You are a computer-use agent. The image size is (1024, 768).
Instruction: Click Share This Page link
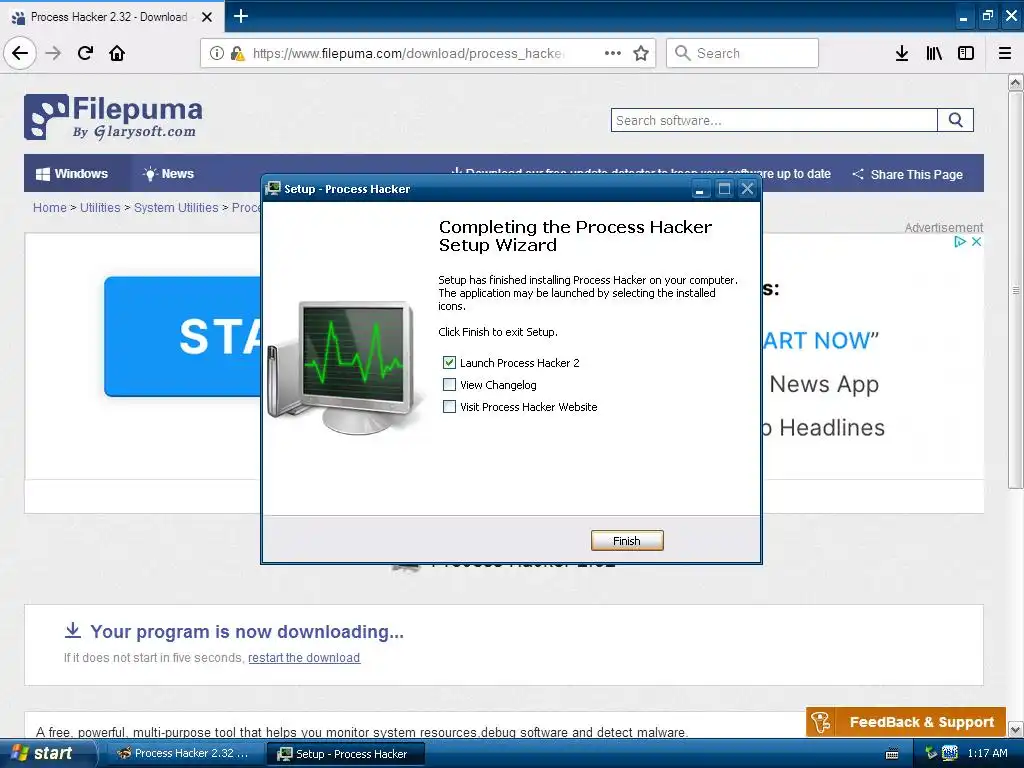click(908, 174)
